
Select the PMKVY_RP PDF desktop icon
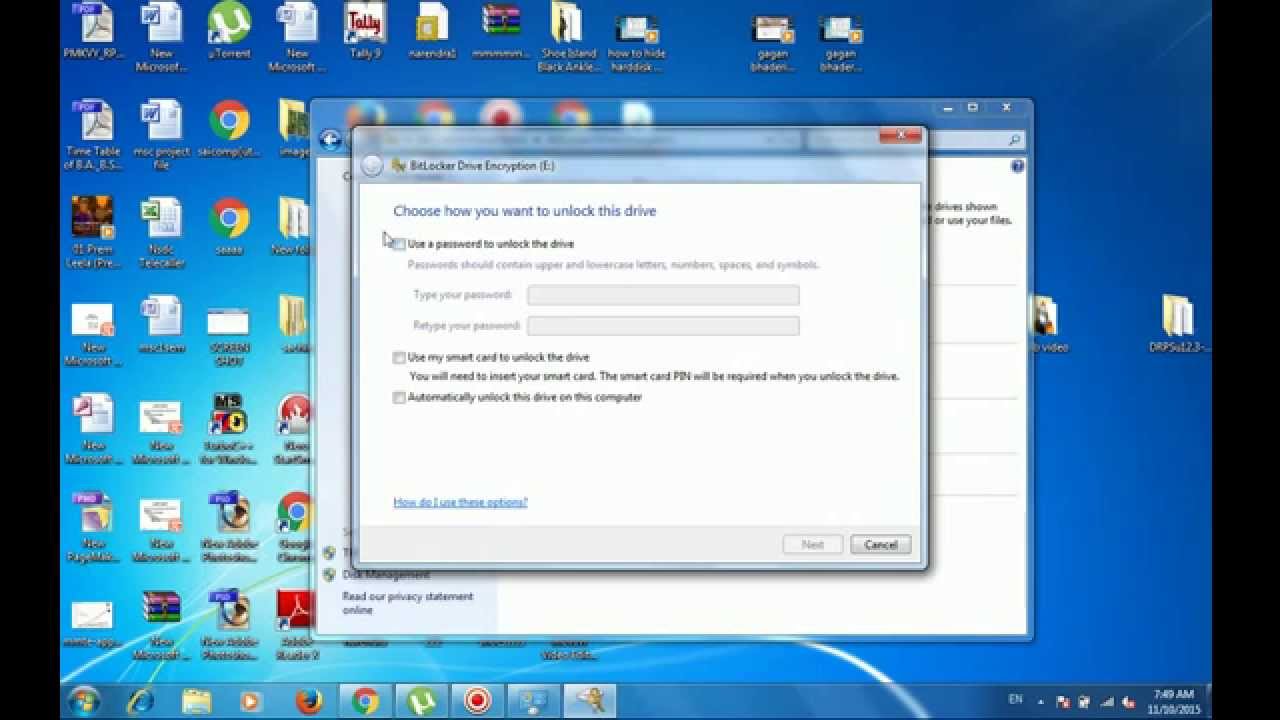point(94,33)
